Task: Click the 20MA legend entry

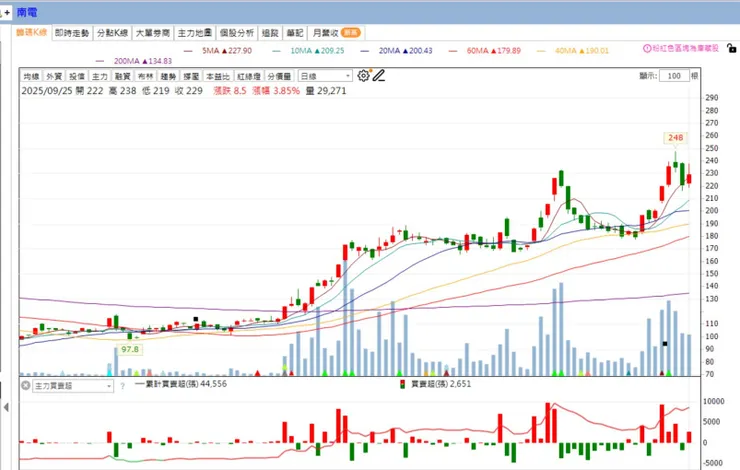Action: pyautogui.click(x=396, y=50)
